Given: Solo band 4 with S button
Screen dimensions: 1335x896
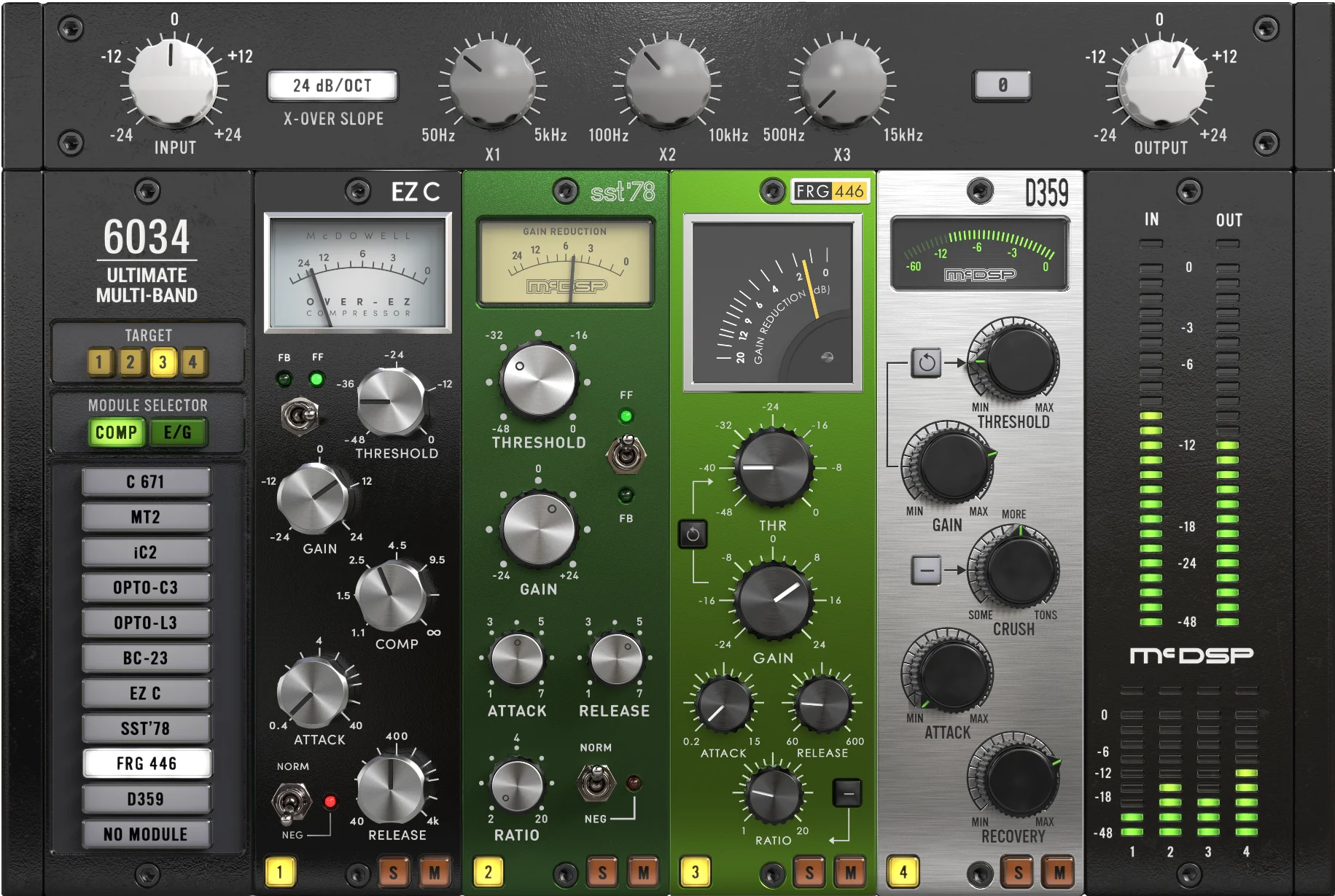Looking at the screenshot, I should pos(1018,872).
